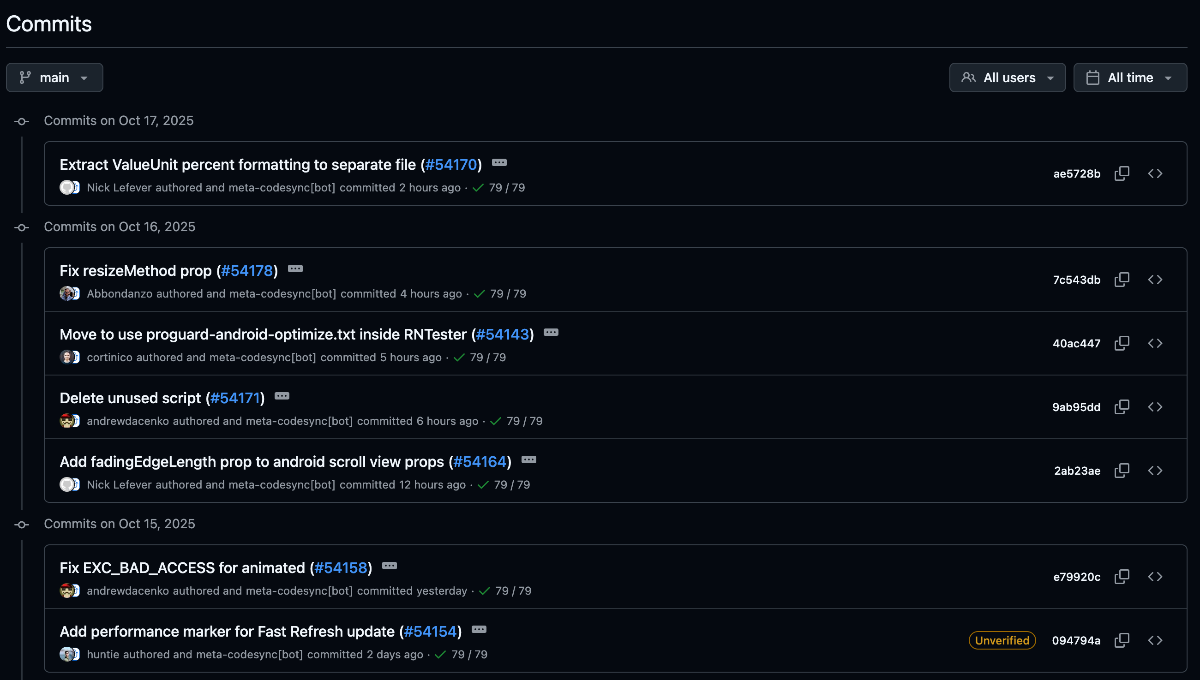The image size is (1200, 680).
Task: Expand the description of Delete unused script commit
Action: [x=281, y=395]
